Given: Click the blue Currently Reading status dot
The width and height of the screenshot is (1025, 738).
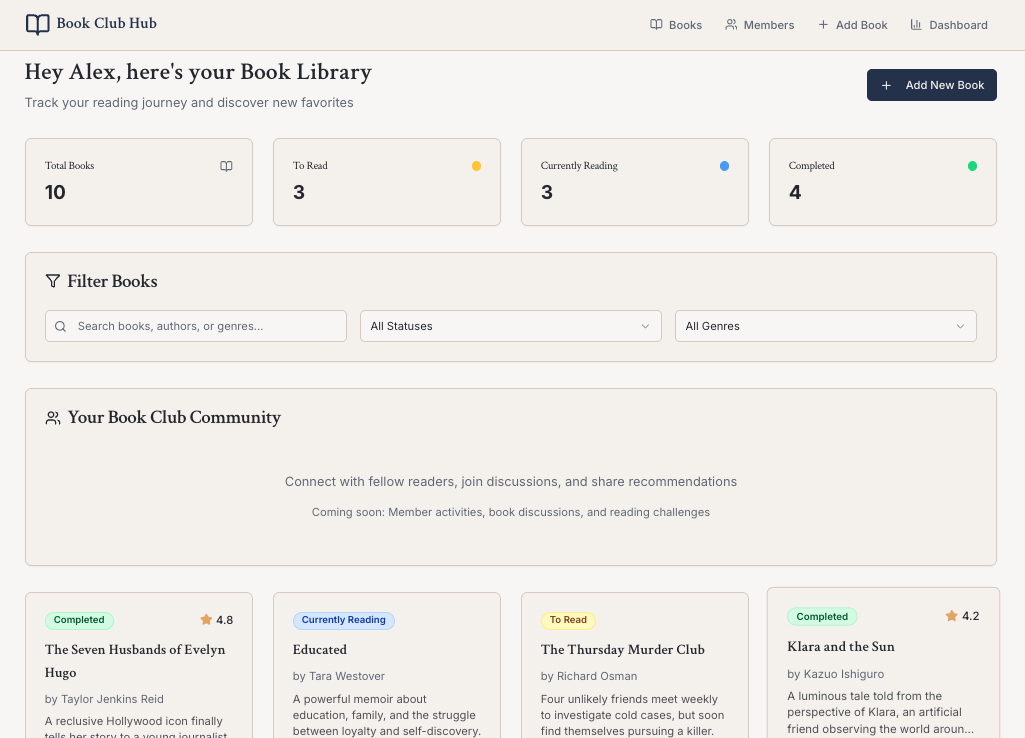Looking at the screenshot, I should (x=724, y=166).
